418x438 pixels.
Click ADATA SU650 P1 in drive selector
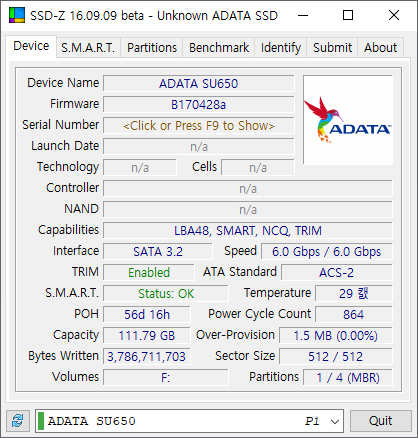coord(189,421)
